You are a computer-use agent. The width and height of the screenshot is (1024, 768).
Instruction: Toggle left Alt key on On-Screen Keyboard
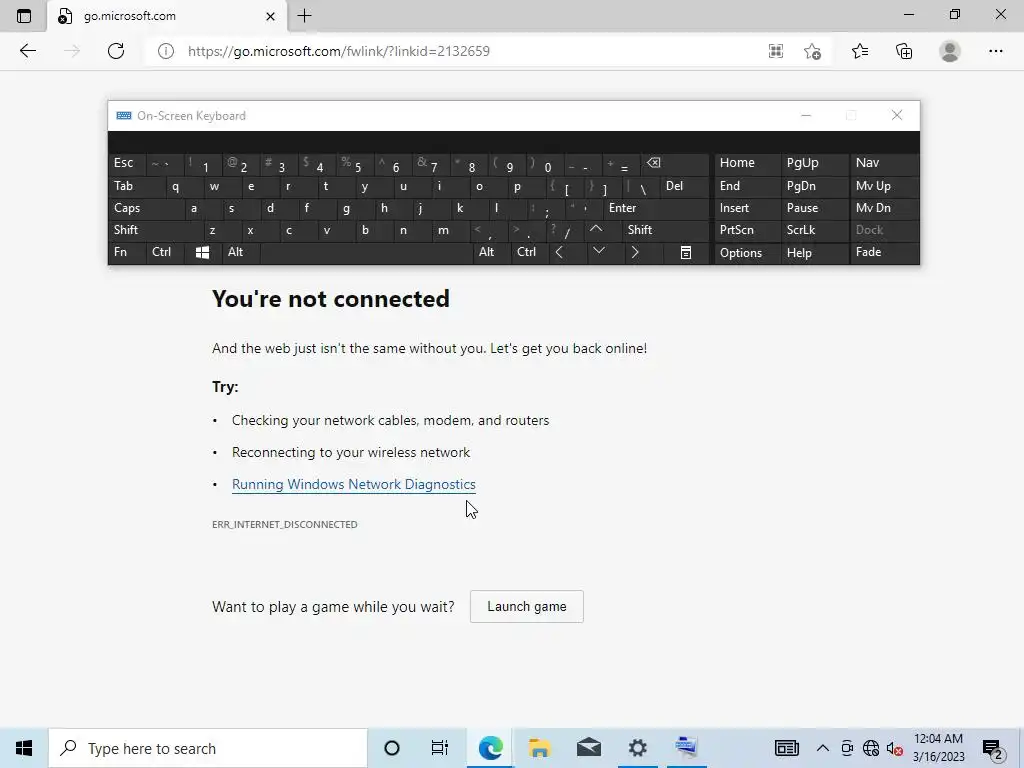pos(240,252)
